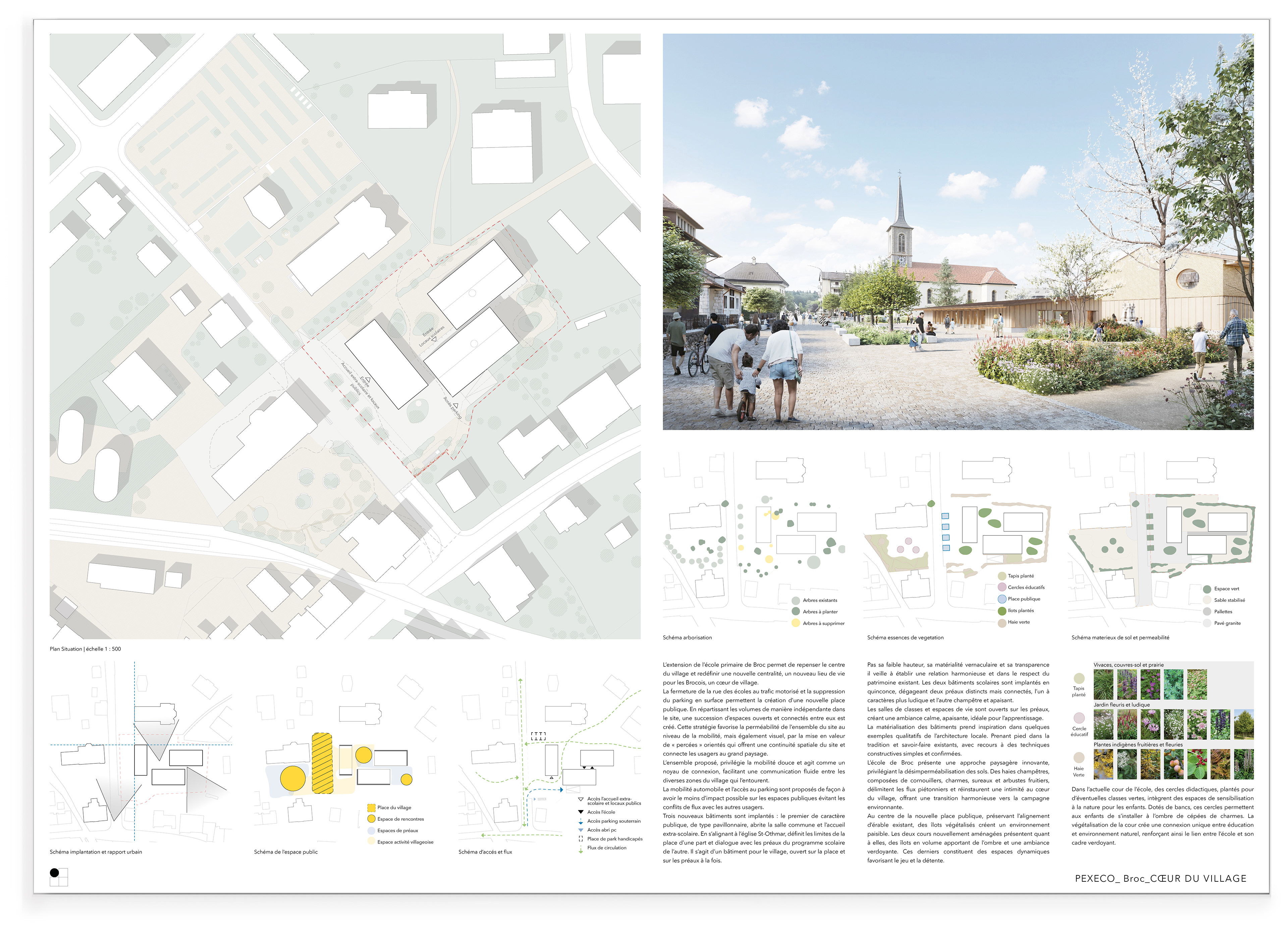Click the black circle board-position marker
Image resolution: width=1288 pixels, height=926 pixels.
[x=55, y=873]
